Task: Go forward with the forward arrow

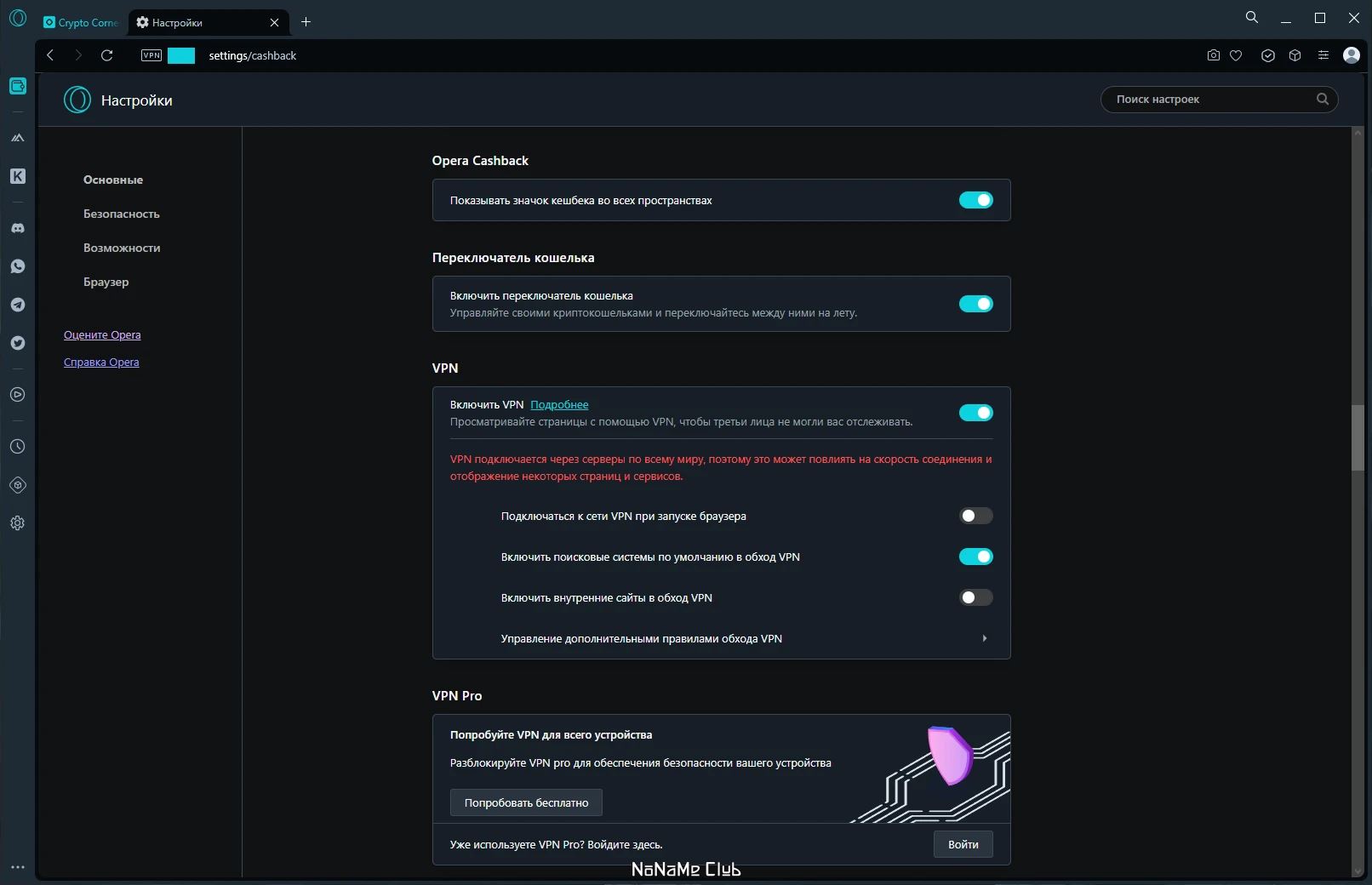Action: 78,55
